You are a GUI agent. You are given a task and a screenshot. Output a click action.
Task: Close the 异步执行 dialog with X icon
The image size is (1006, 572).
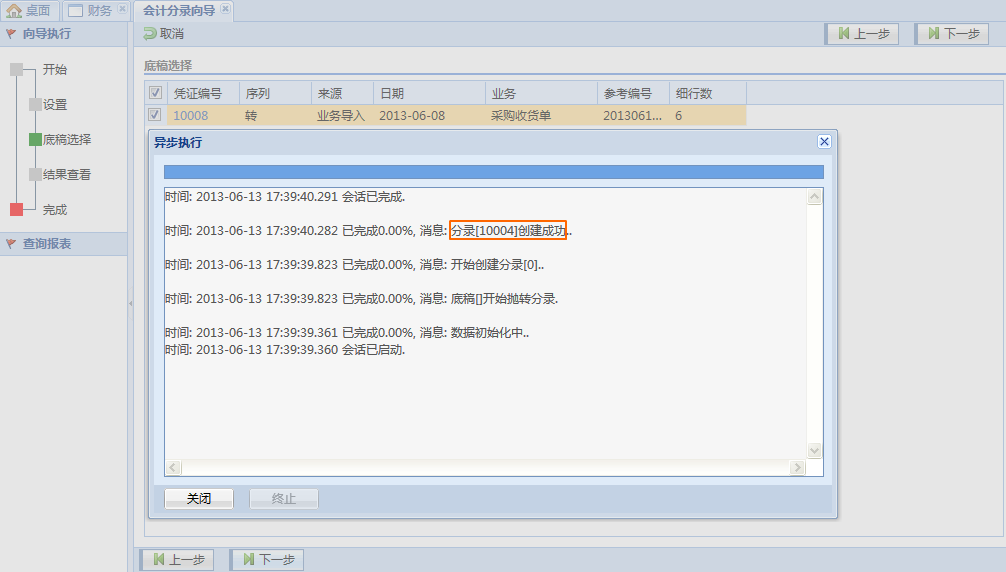click(824, 142)
